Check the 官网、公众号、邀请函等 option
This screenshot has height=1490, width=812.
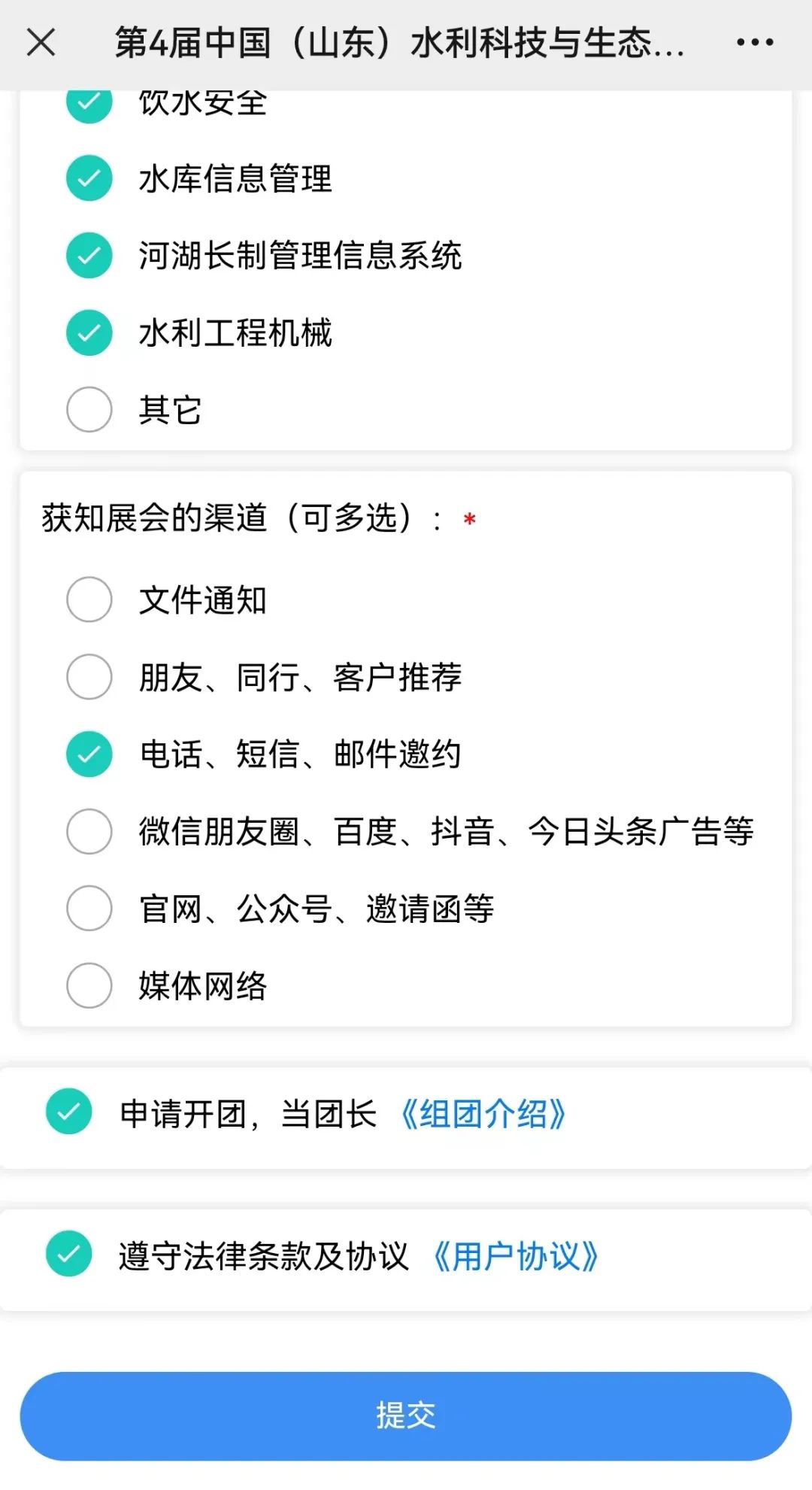[89, 908]
